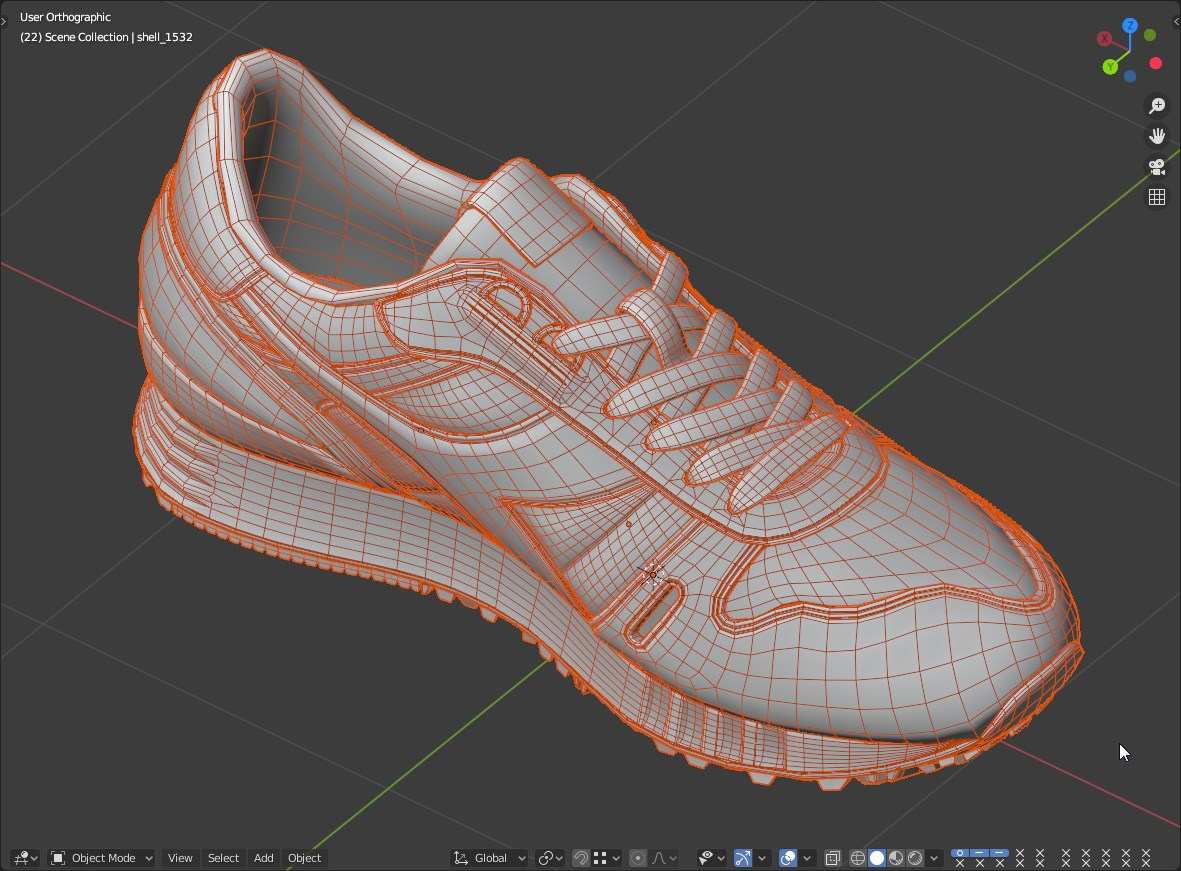Click the blue Z axis on gizmo
The height and width of the screenshot is (871, 1181).
1130,25
